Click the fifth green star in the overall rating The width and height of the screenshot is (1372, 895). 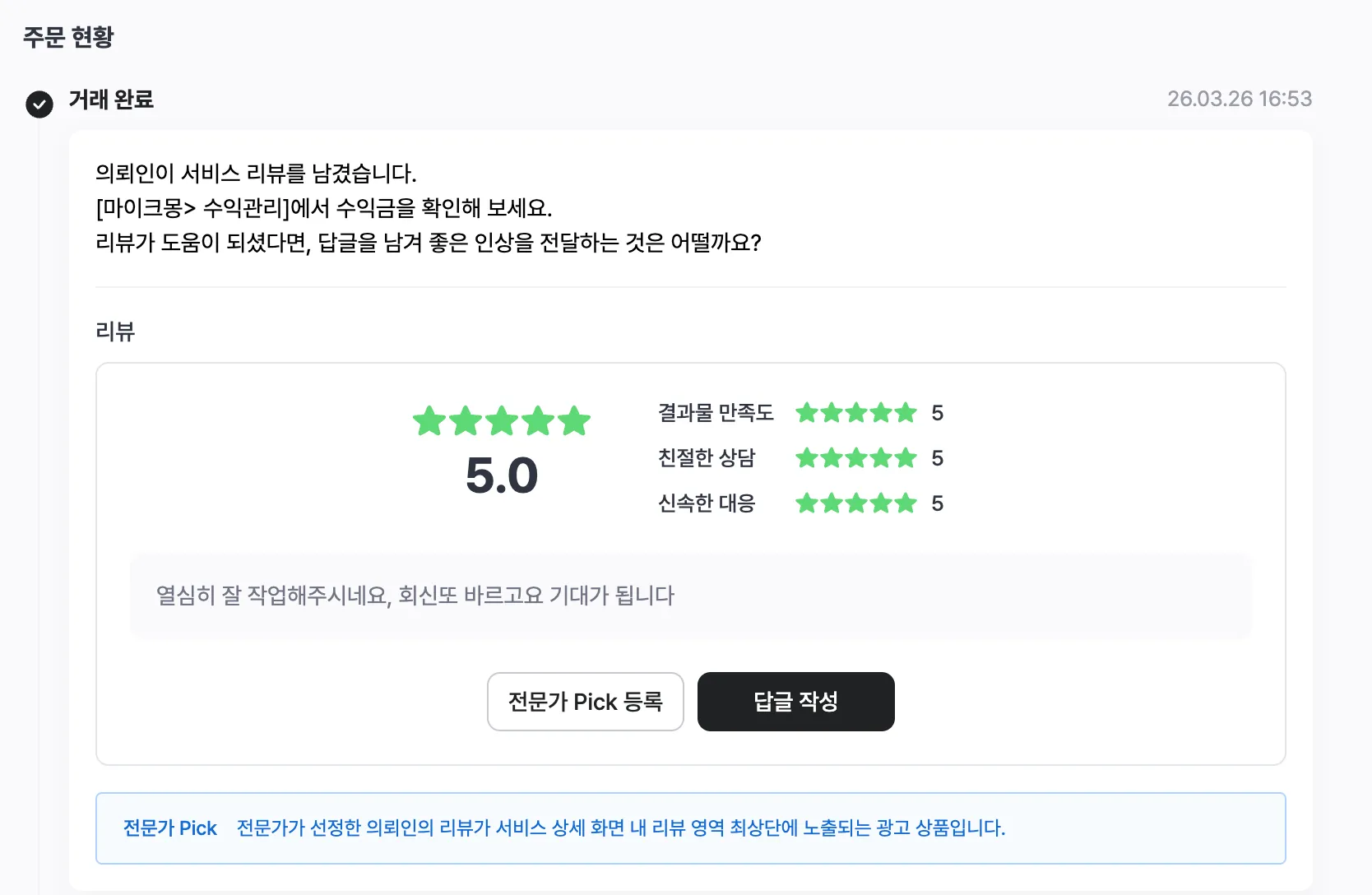(x=575, y=421)
